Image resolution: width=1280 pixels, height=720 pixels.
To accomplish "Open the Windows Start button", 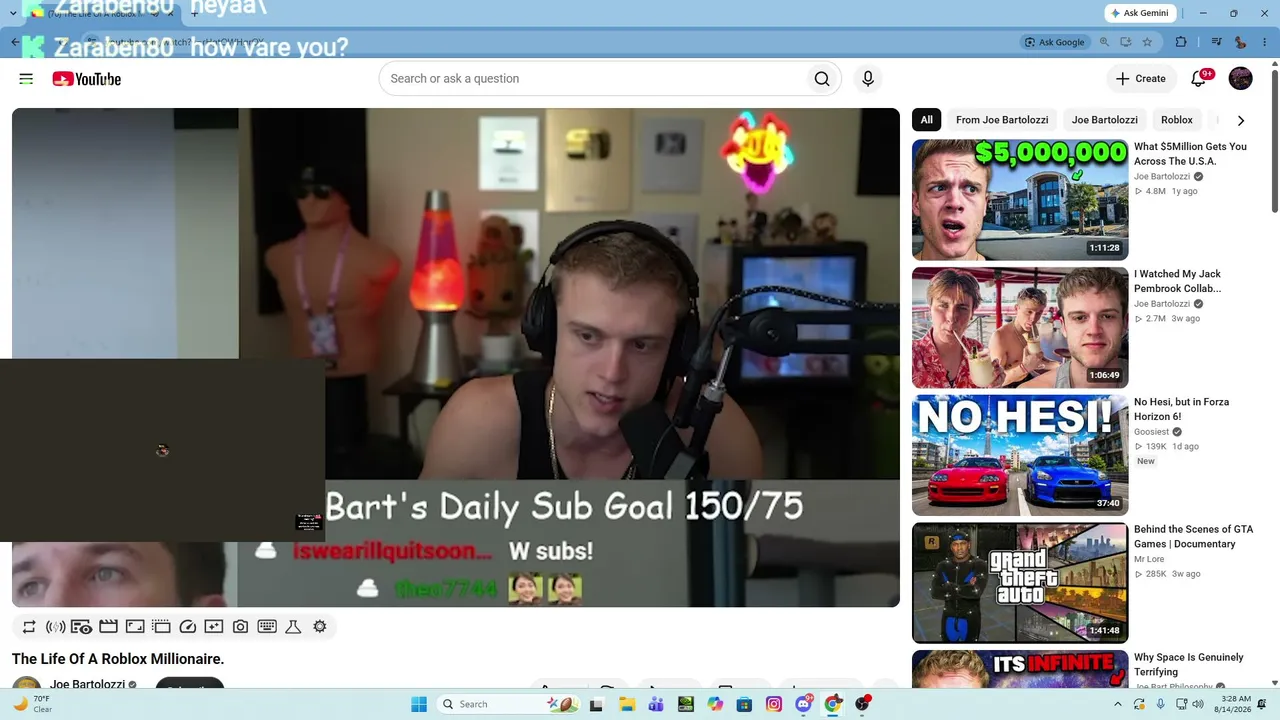I will [418, 704].
